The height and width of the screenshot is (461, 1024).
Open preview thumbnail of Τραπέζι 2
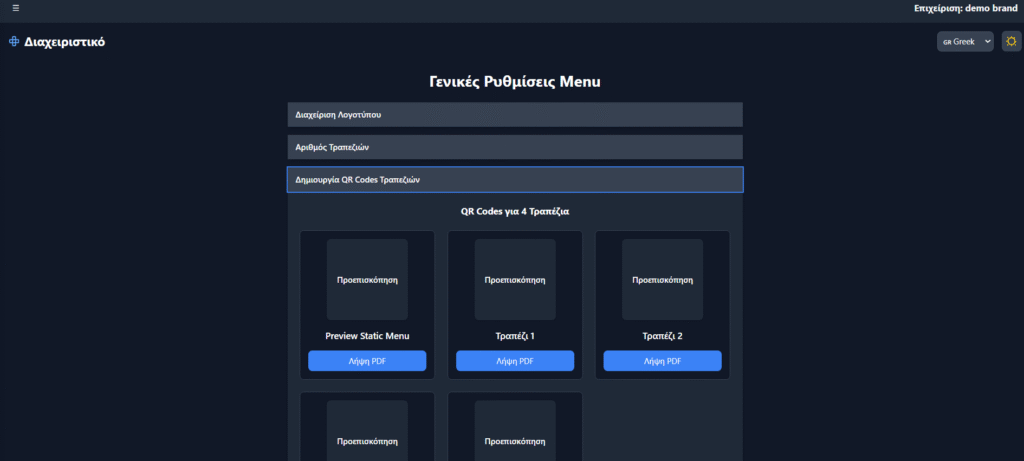[x=662, y=279]
